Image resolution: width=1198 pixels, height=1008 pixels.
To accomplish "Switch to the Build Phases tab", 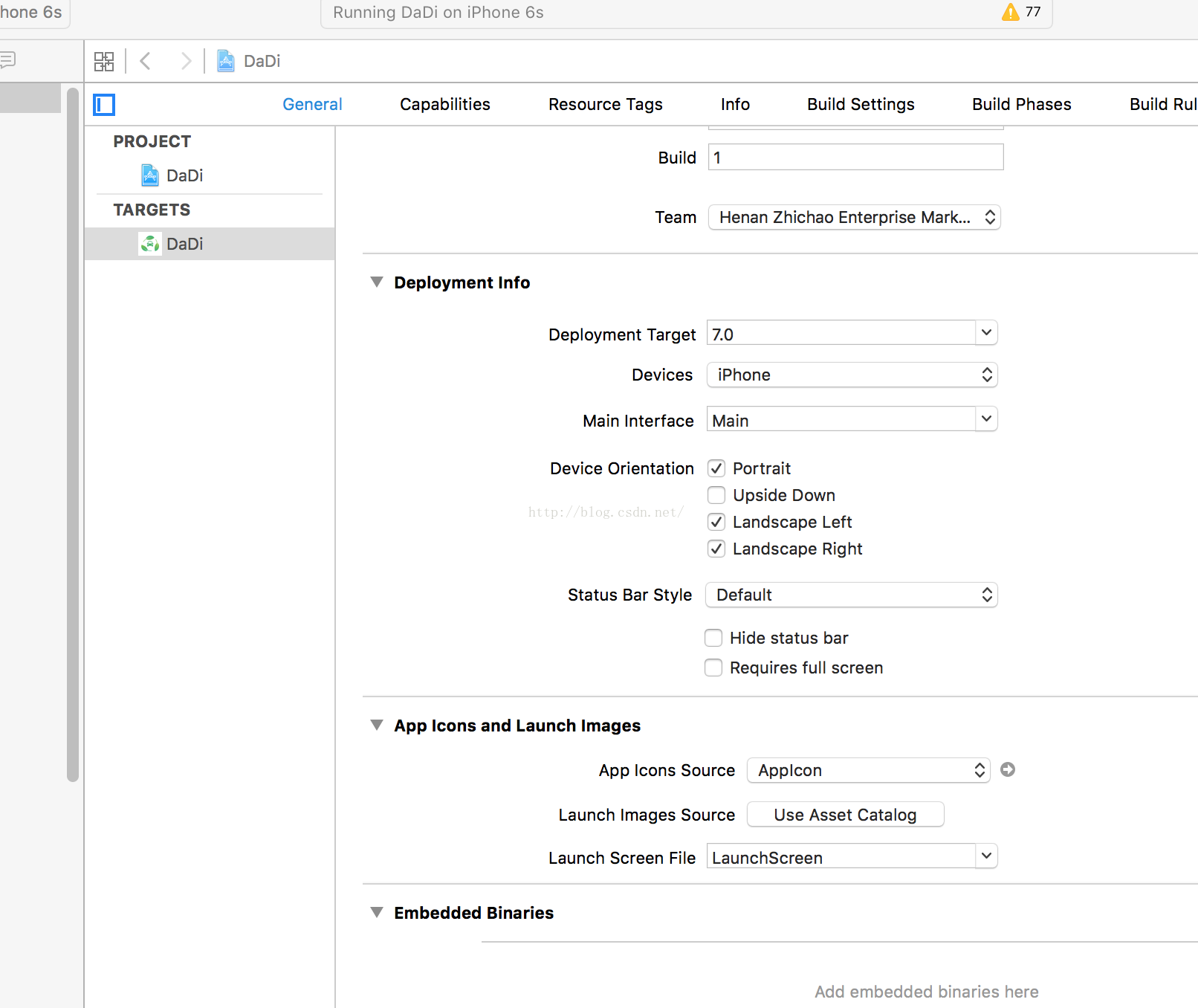I will click(x=1022, y=104).
